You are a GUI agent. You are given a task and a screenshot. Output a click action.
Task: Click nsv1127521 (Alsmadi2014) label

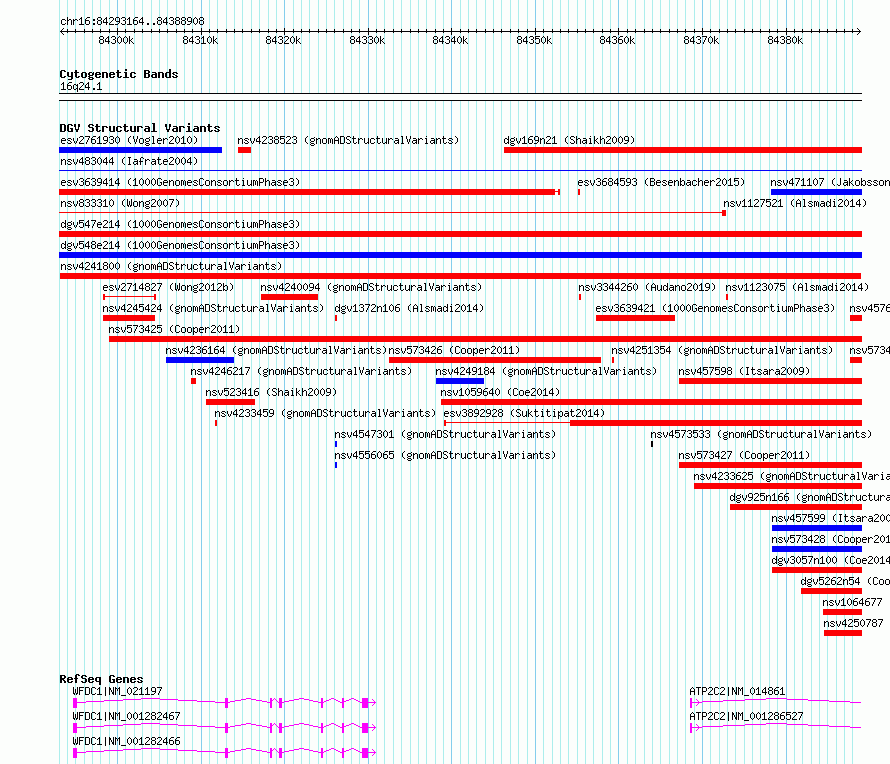[x=795, y=203]
